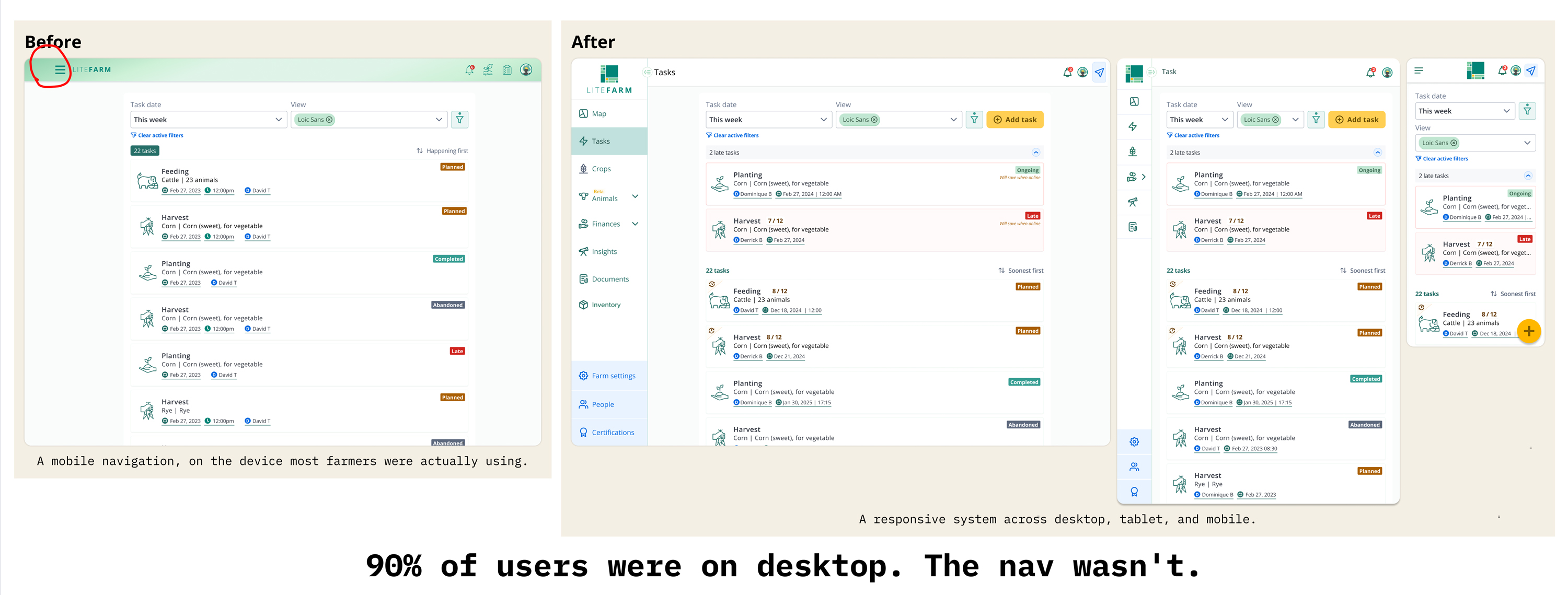Screen dimensions: 1568x595
Task: Click the bell icon in the tablet mockup
Action: tap(1370, 73)
